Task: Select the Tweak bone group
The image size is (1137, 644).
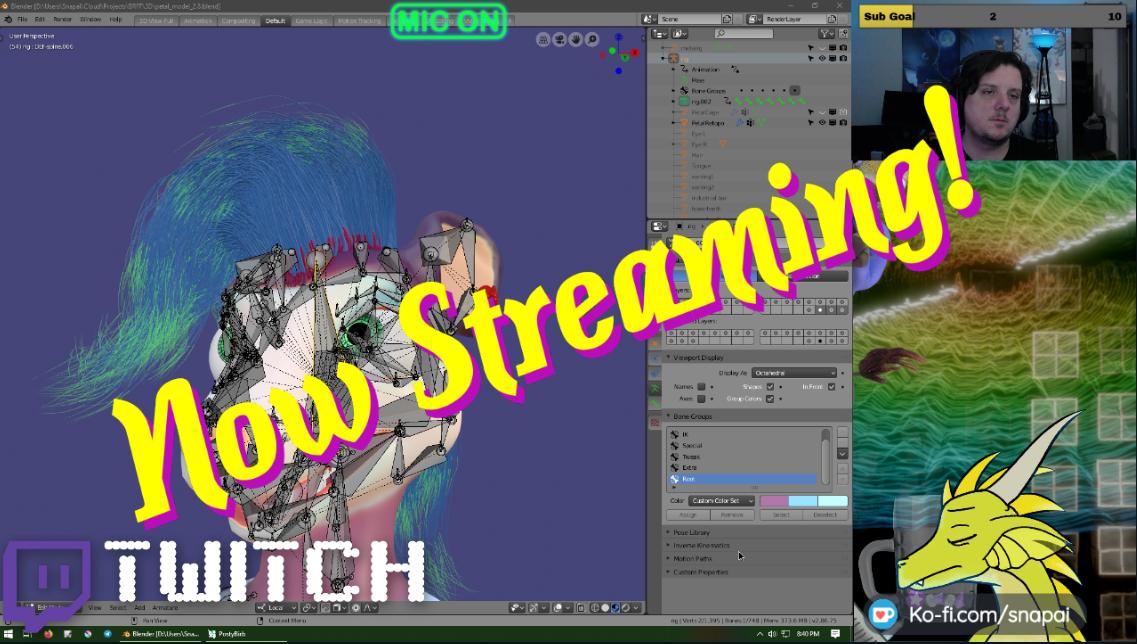Action: (744, 457)
